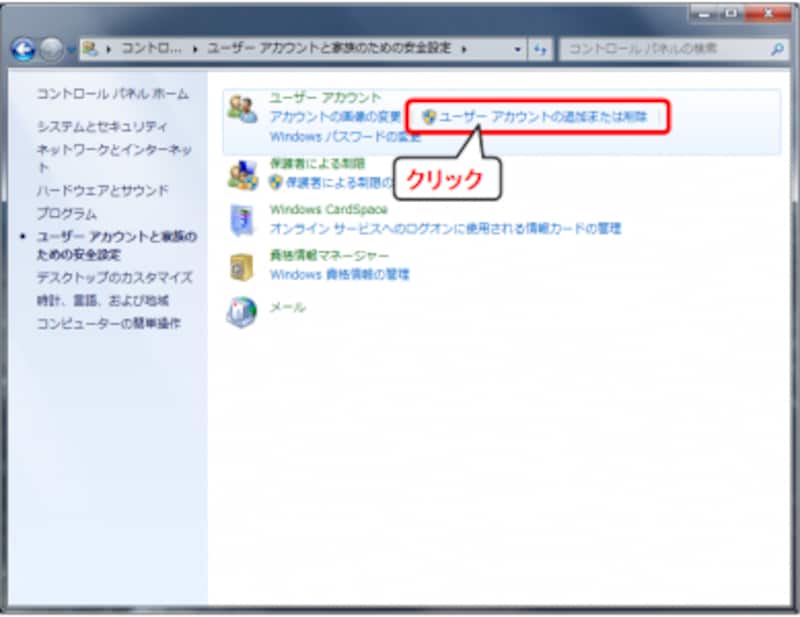Click the Control Panel icon in address bar
The height and width of the screenshot is (617, 800).
tap(90, 48)
